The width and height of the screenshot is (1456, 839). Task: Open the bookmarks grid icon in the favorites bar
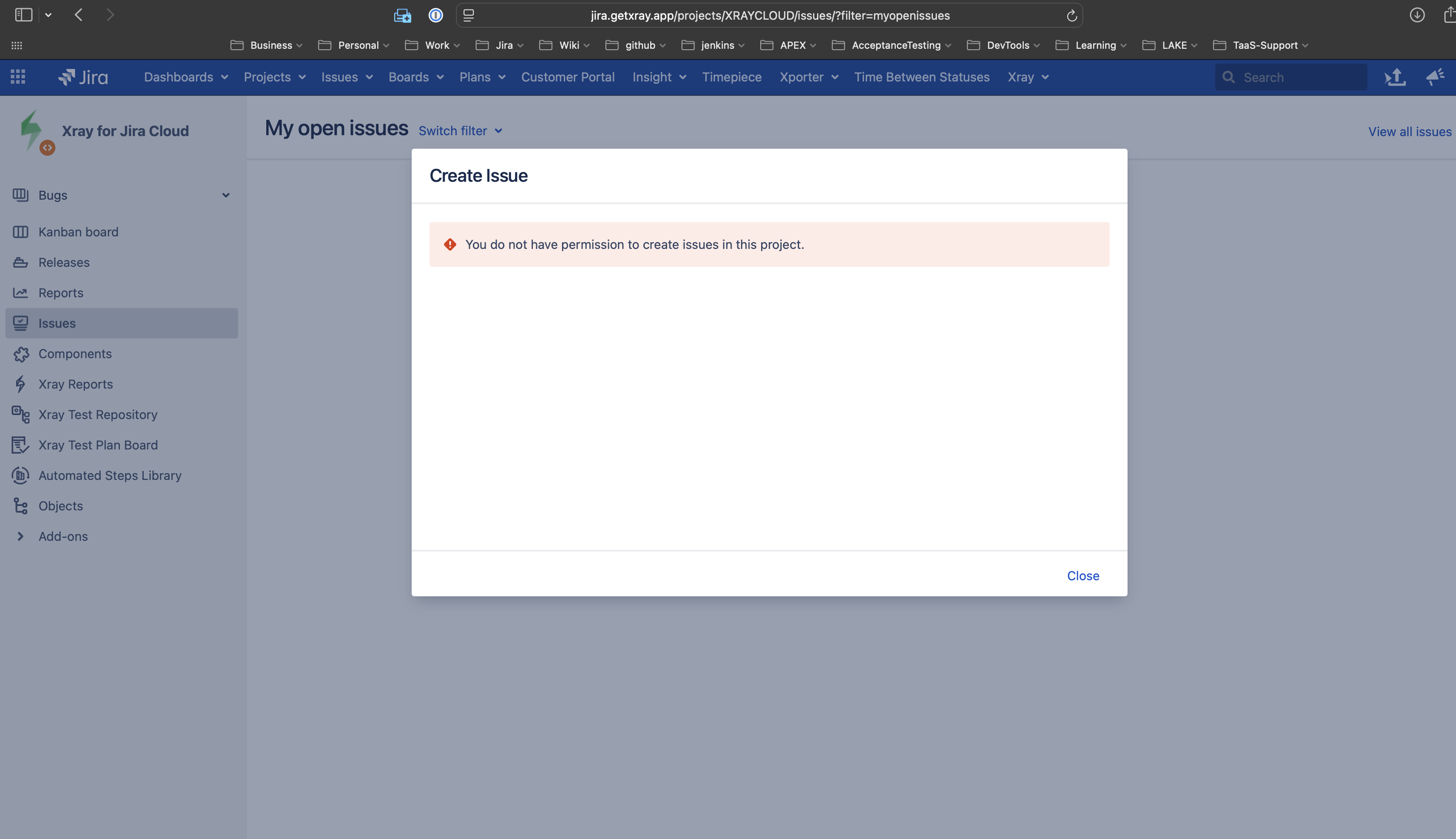tap(17, 45)
